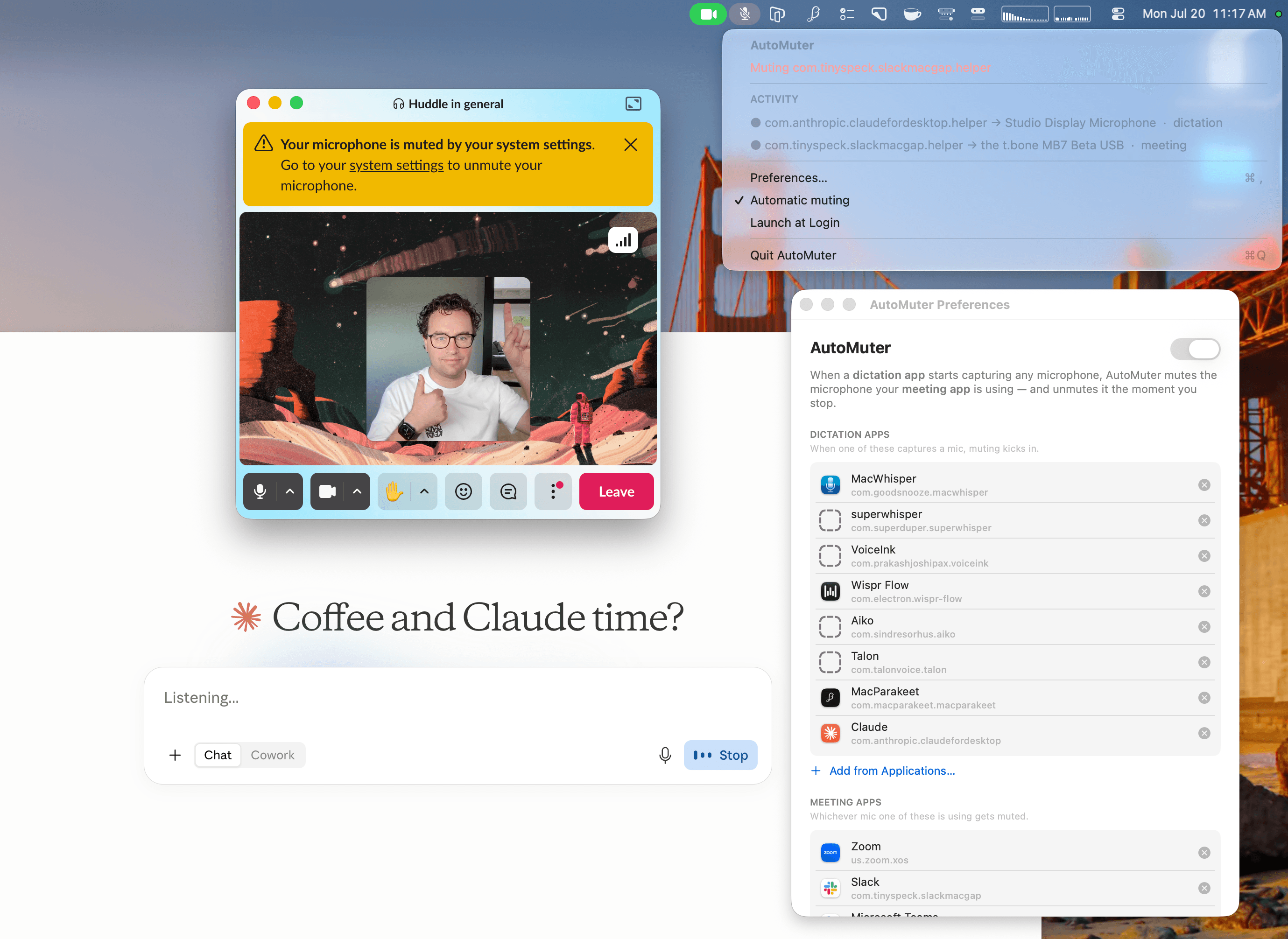Toggle Automatic muting in AutoMuter menu

(x=1001, y=200)
